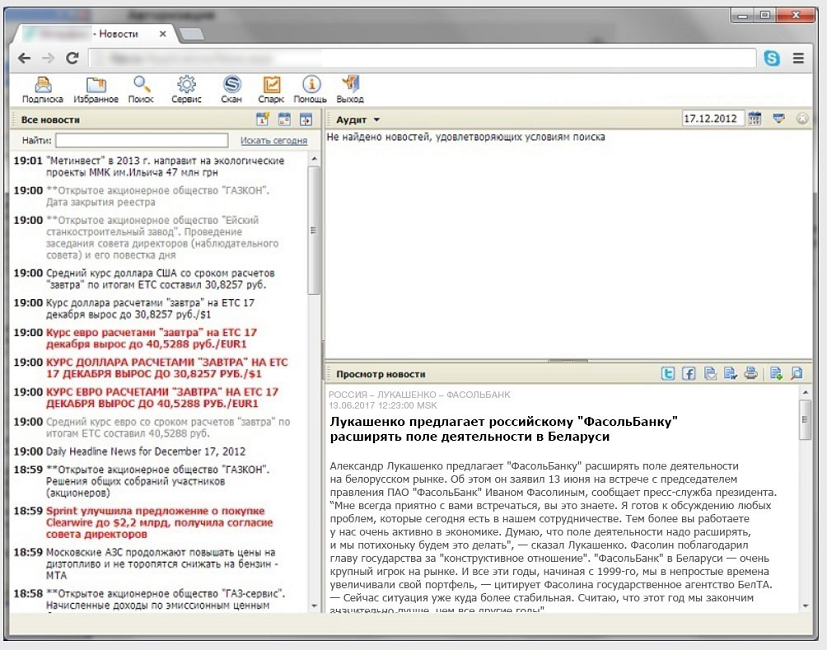Click the document magnifier icon in Просмотр новости

pyautogui.click(x=796, y=374)
